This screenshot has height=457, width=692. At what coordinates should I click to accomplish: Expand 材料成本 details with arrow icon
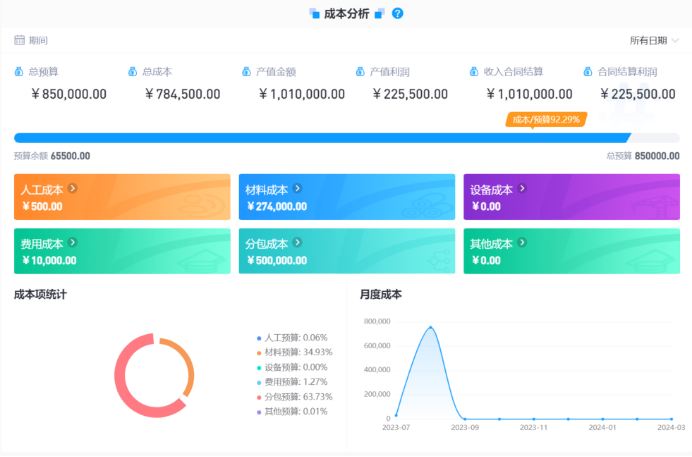(297, 188)
